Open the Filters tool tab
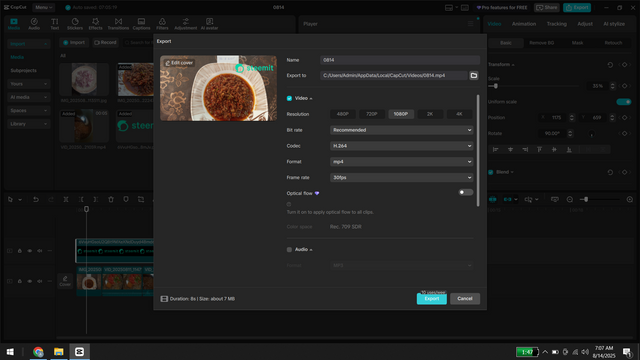This screenshot has height=360, width=640. click(162, 24)
